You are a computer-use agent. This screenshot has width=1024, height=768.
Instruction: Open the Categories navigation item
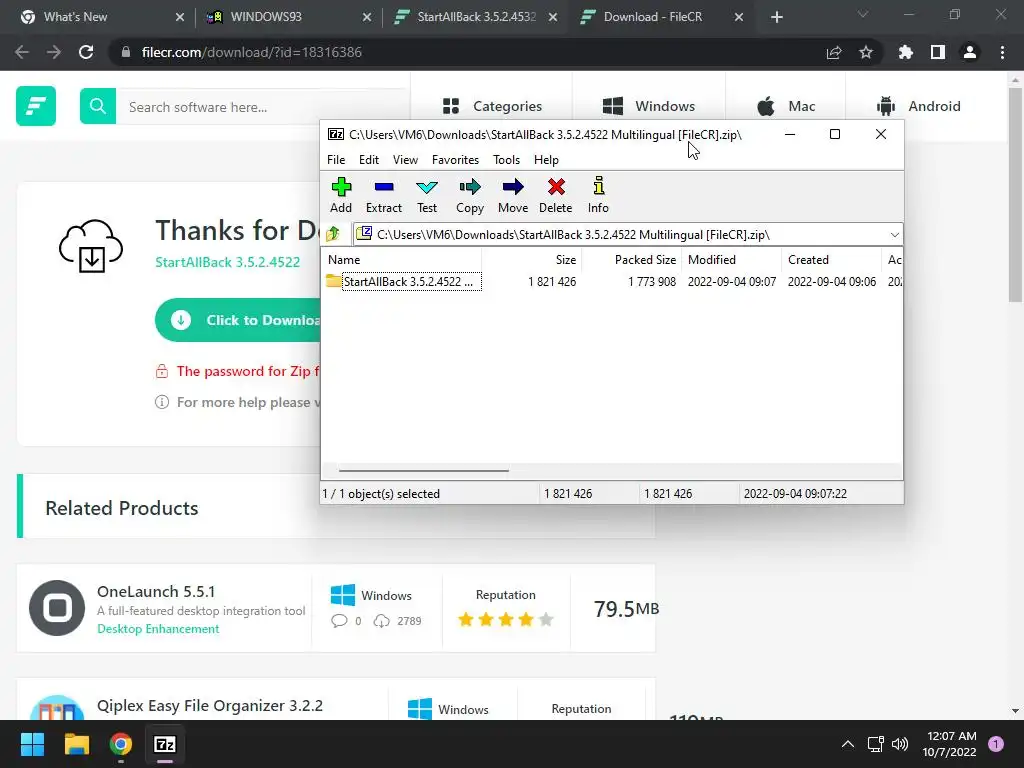[492, 106]
